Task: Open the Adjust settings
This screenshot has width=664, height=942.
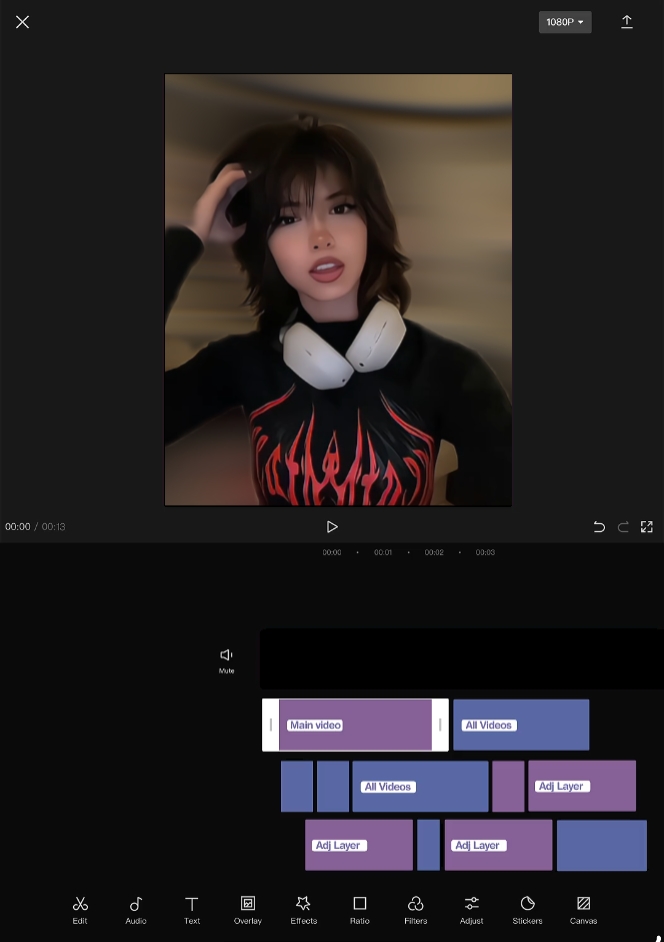Action: pos(472,908)
